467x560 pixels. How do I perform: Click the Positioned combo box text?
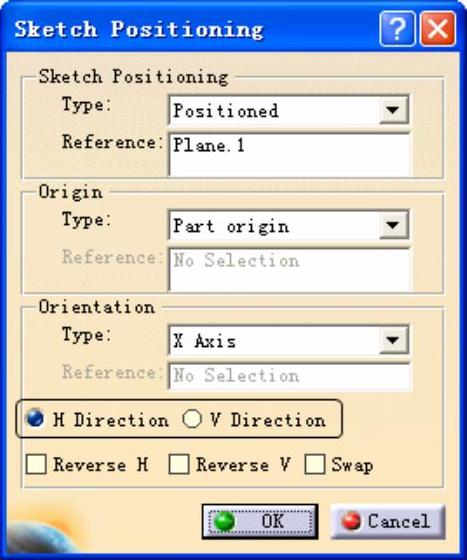[226, 111]
